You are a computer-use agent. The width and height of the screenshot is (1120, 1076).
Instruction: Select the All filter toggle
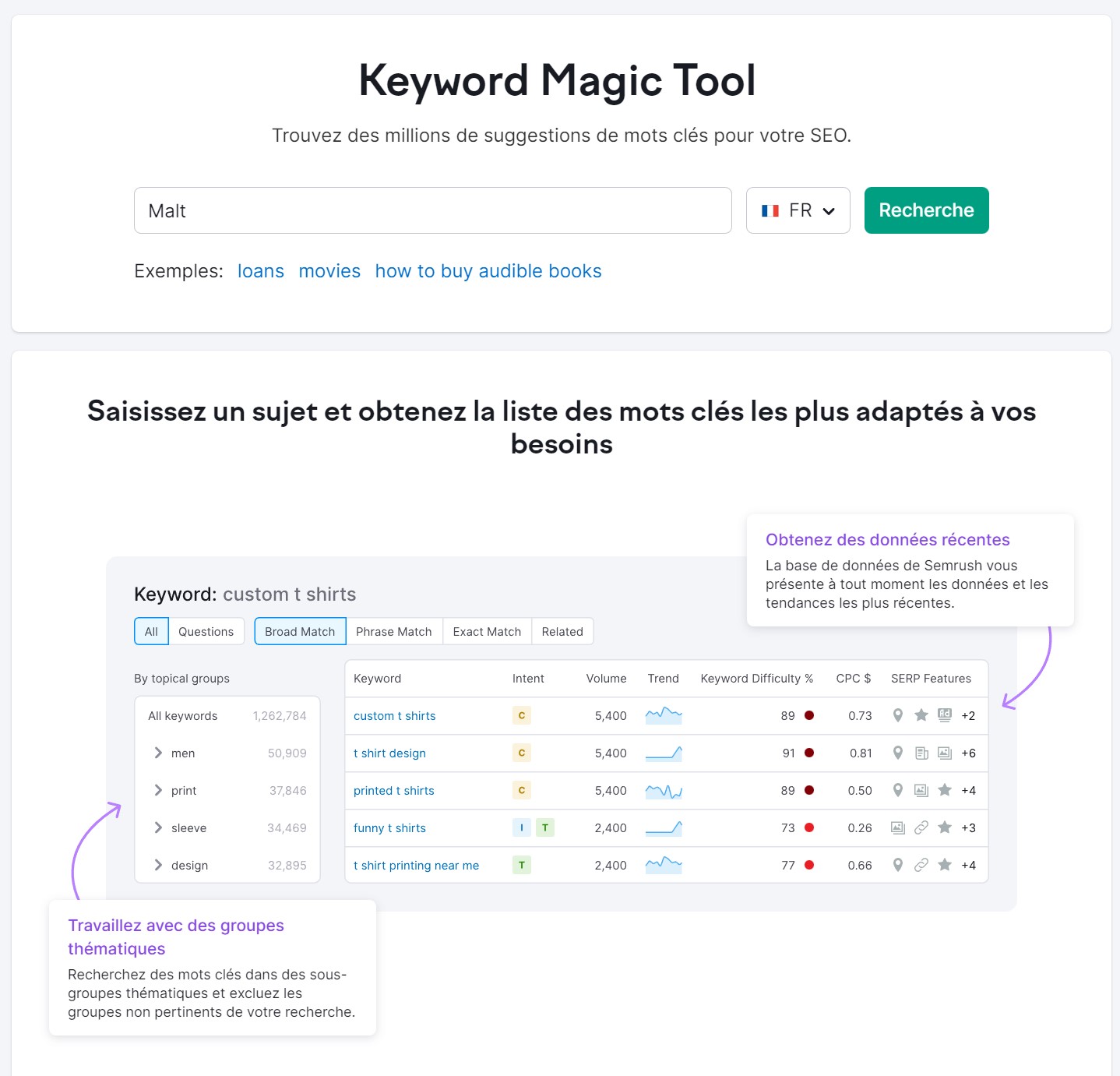(151, 631)
